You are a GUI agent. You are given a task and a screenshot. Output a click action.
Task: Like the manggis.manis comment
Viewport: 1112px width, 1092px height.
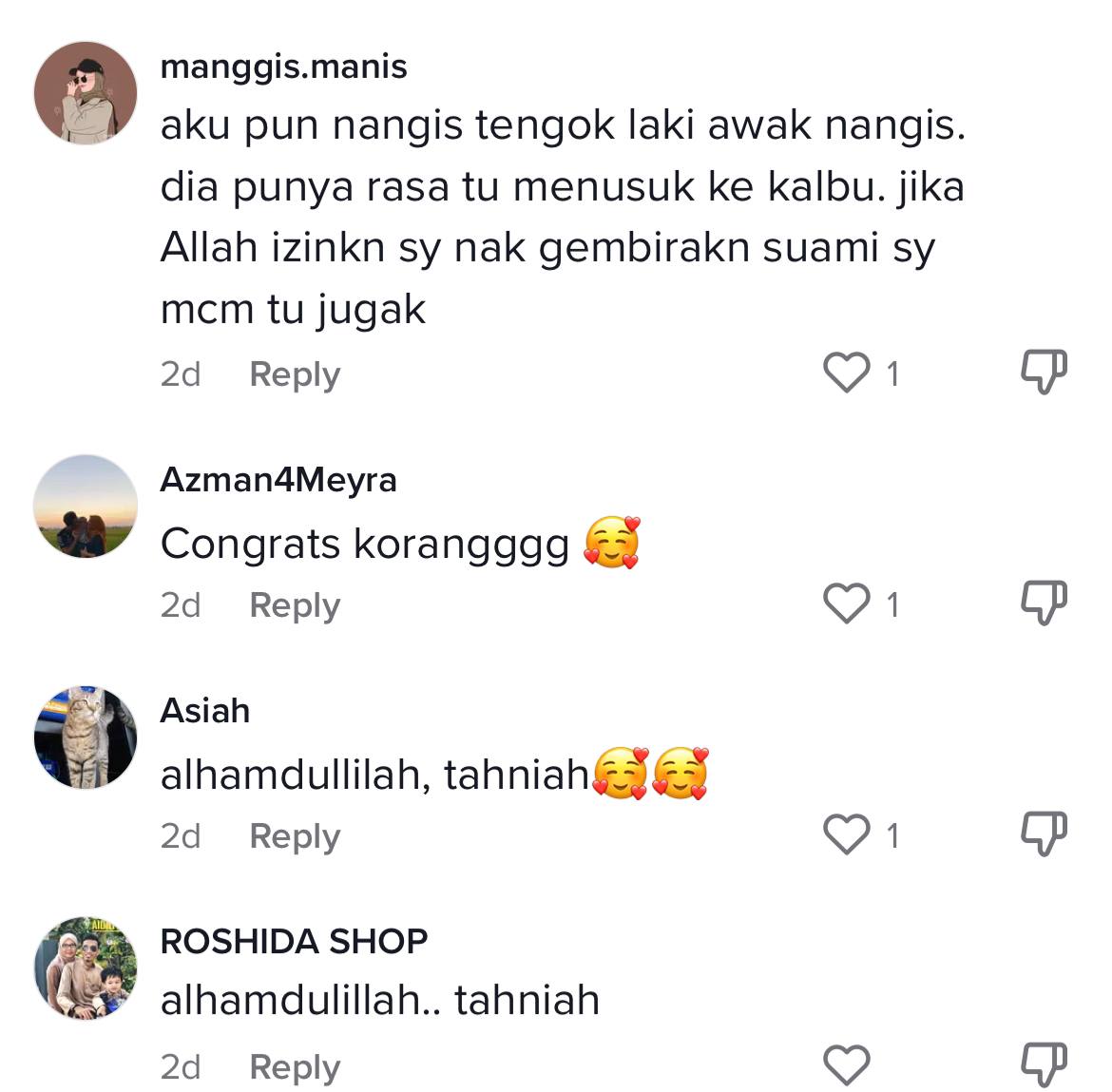846,373
